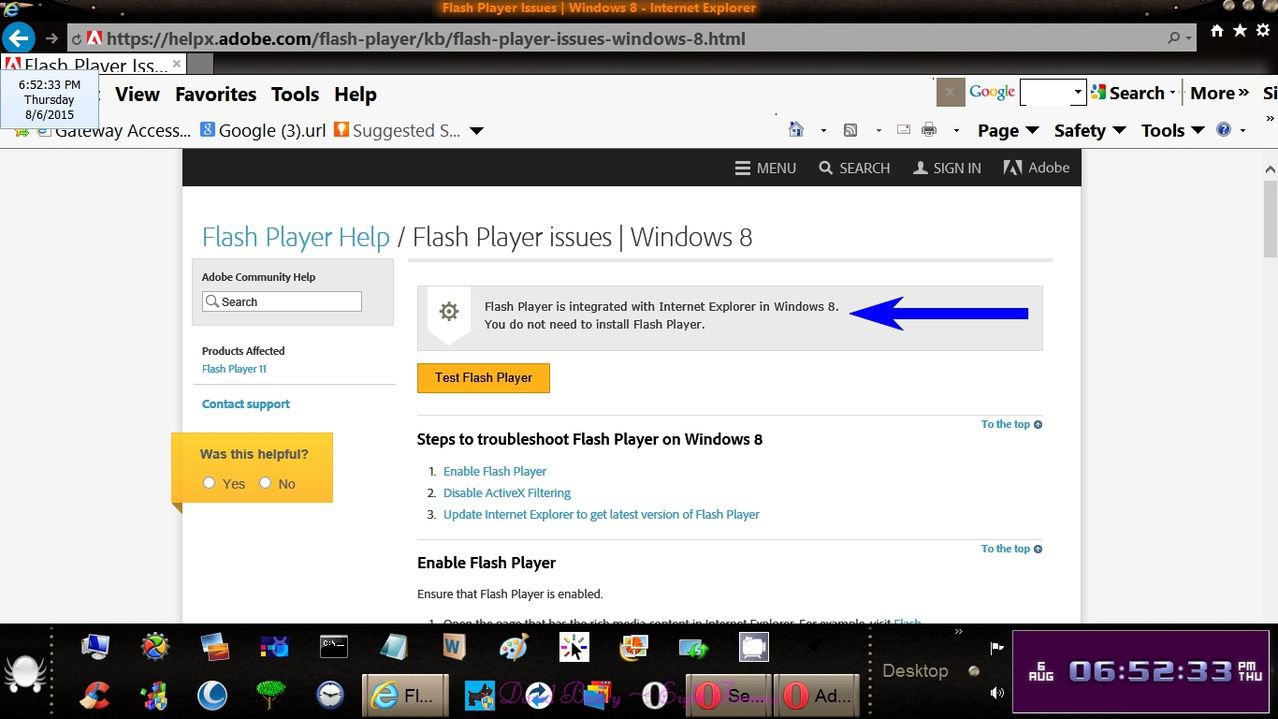Open the Help menu
The width and height of the screenshot is (1278, 719).
[355, 94]
